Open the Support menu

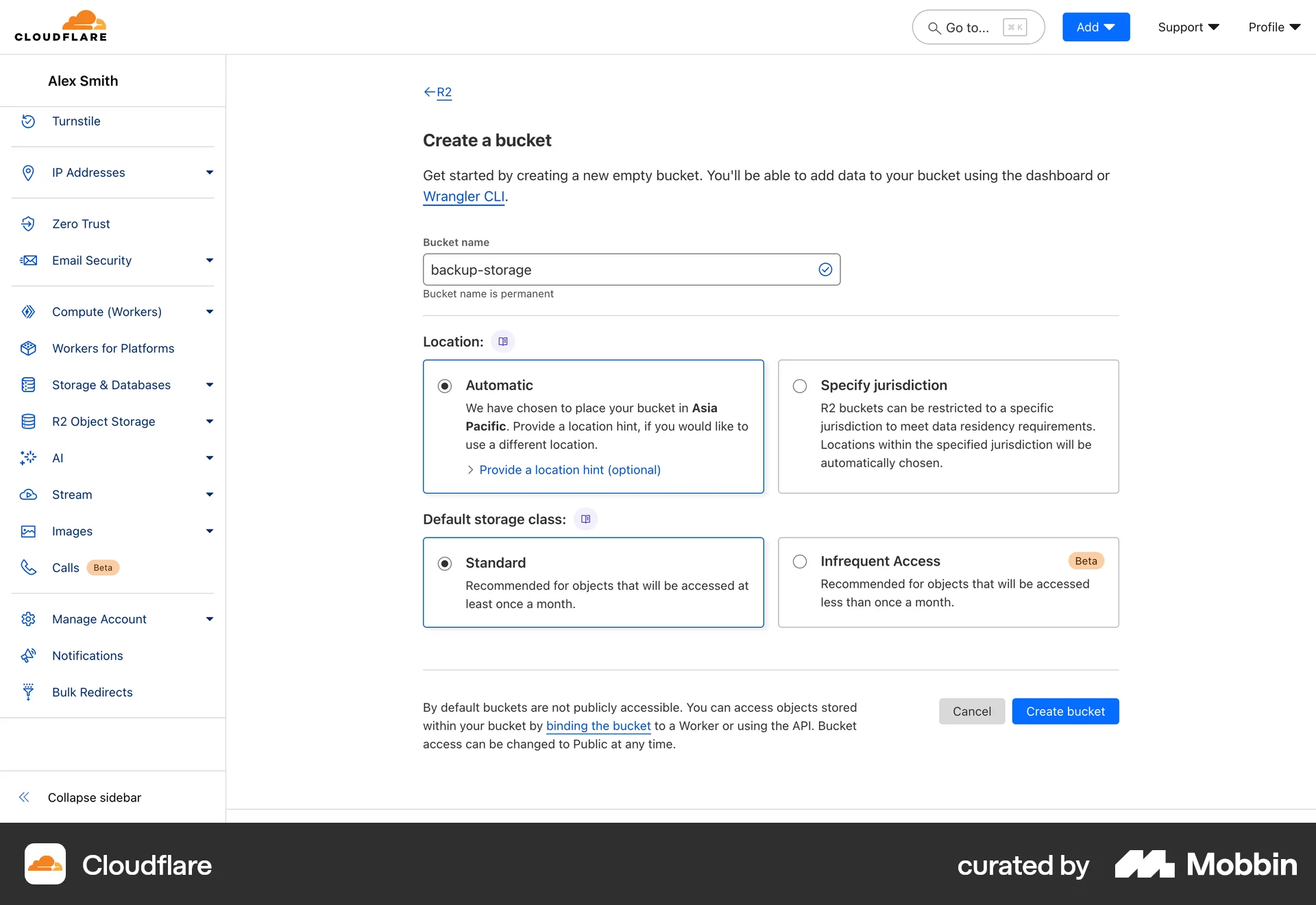point(1188,27)
